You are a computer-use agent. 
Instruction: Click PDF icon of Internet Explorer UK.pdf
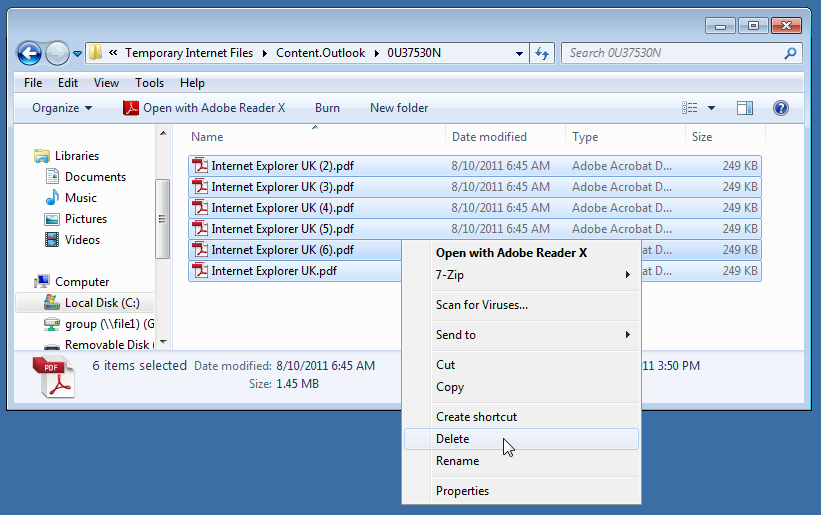coord(199,270)
